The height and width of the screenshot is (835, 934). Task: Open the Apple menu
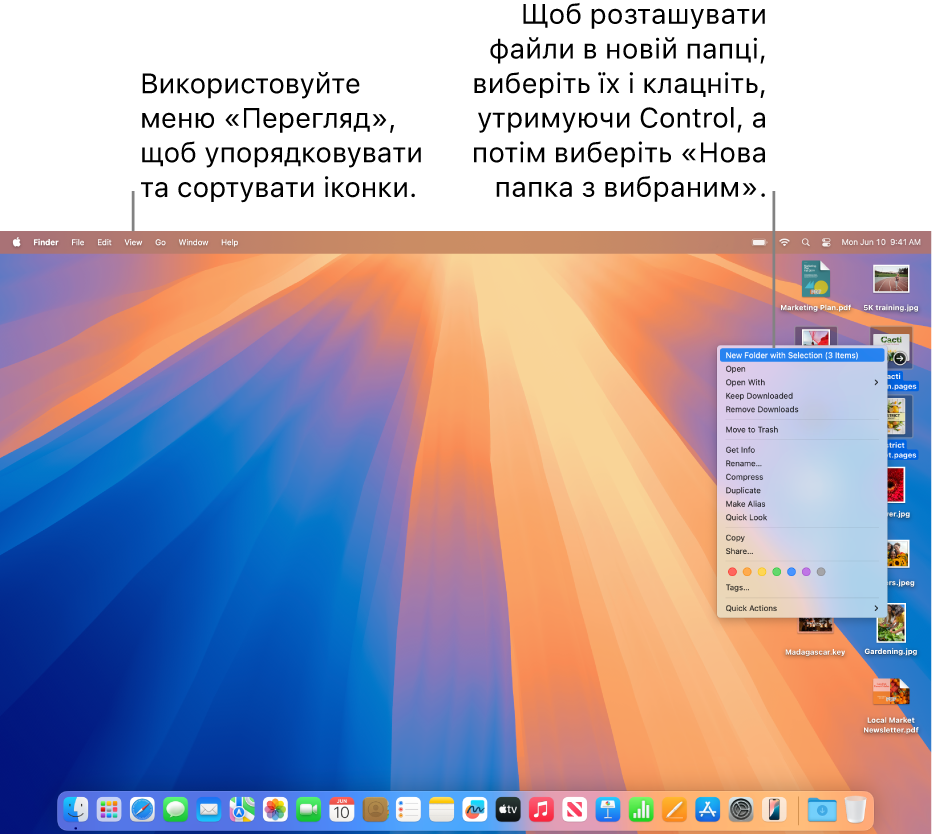point(17,242)
